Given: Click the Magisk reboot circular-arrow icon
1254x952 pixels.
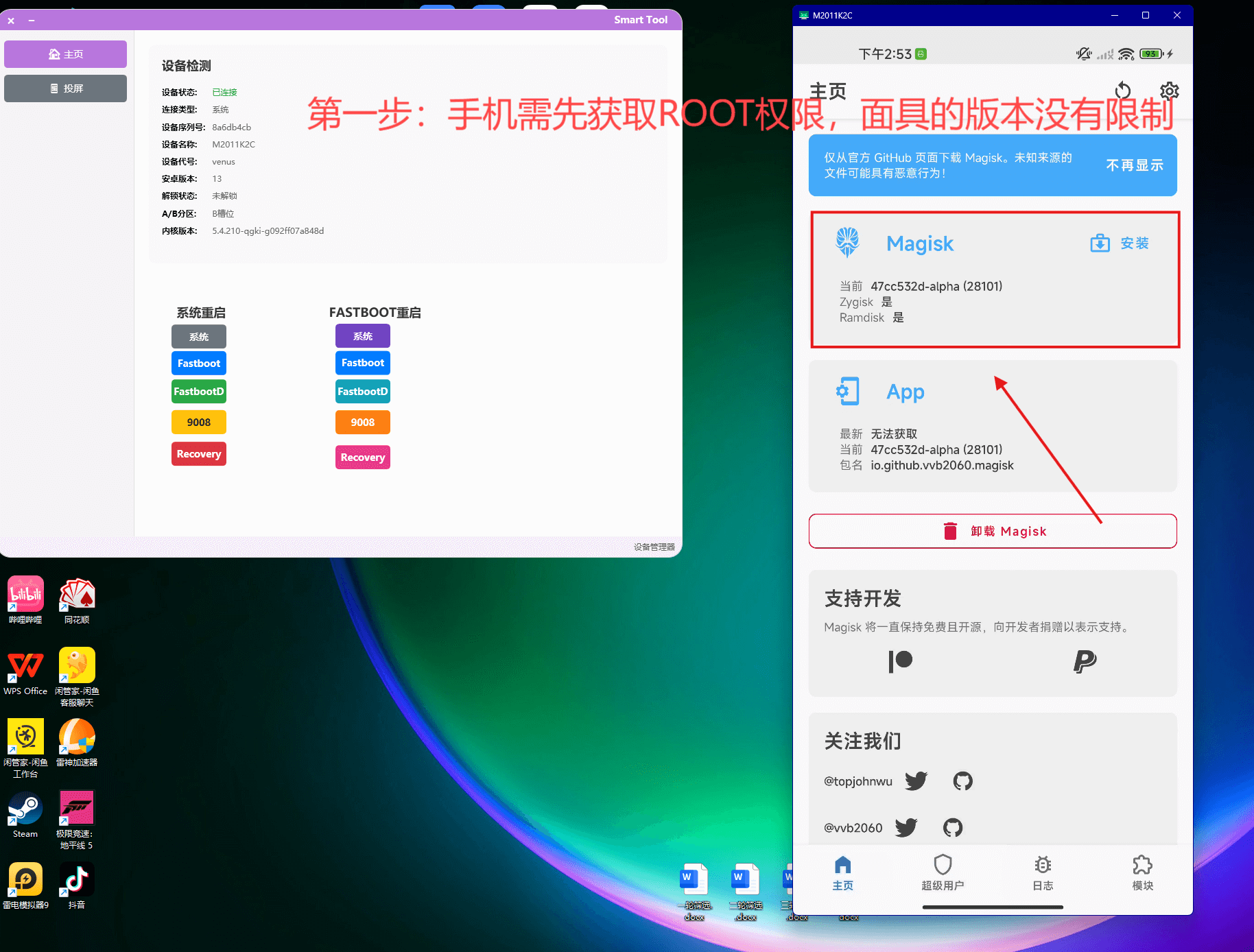Looking at the screenshot, I should pos(1123,91).
